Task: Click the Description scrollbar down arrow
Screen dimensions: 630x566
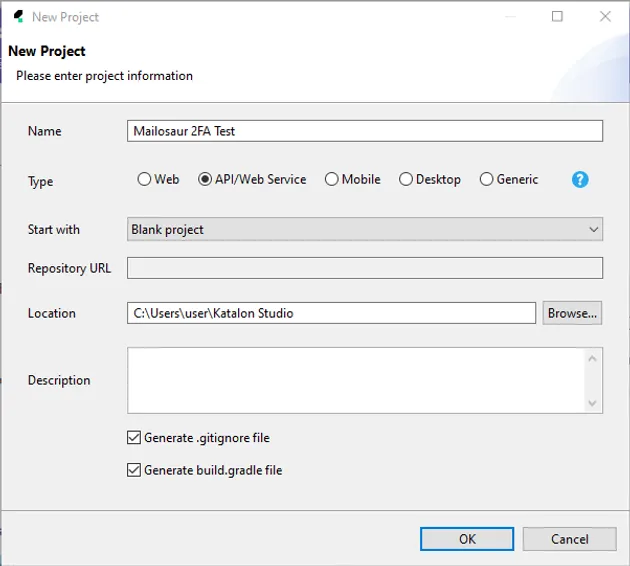Action: tap(593, 402)
